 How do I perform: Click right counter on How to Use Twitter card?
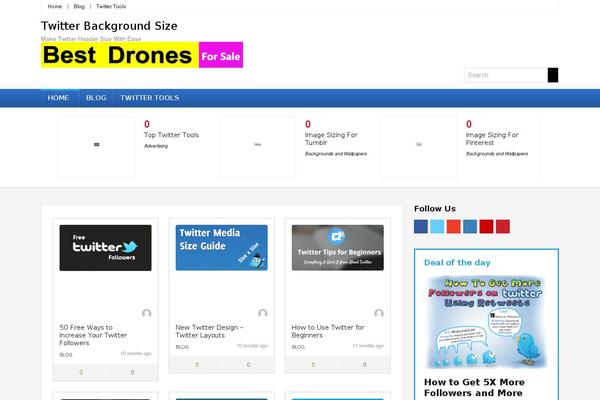364,364
